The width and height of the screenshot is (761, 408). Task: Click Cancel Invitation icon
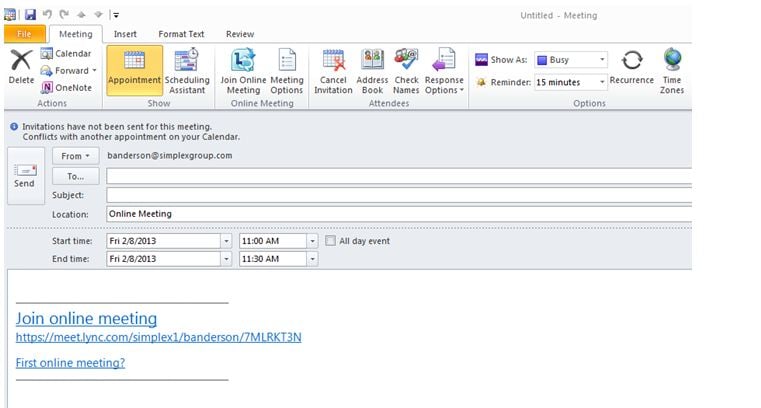coord(333,70)
